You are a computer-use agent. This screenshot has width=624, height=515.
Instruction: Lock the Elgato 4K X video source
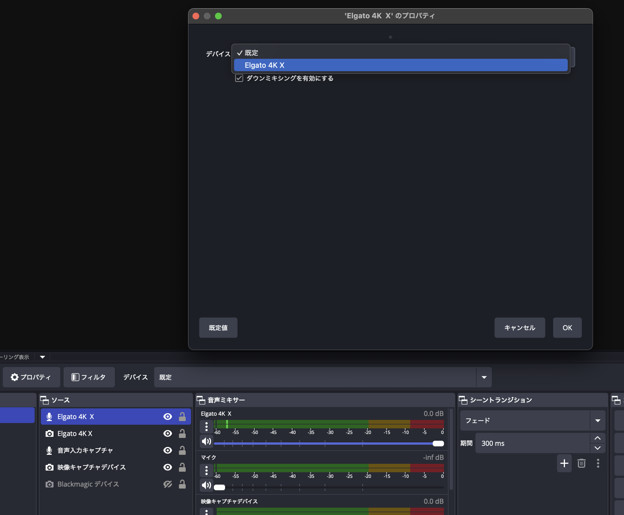point(182,433)
